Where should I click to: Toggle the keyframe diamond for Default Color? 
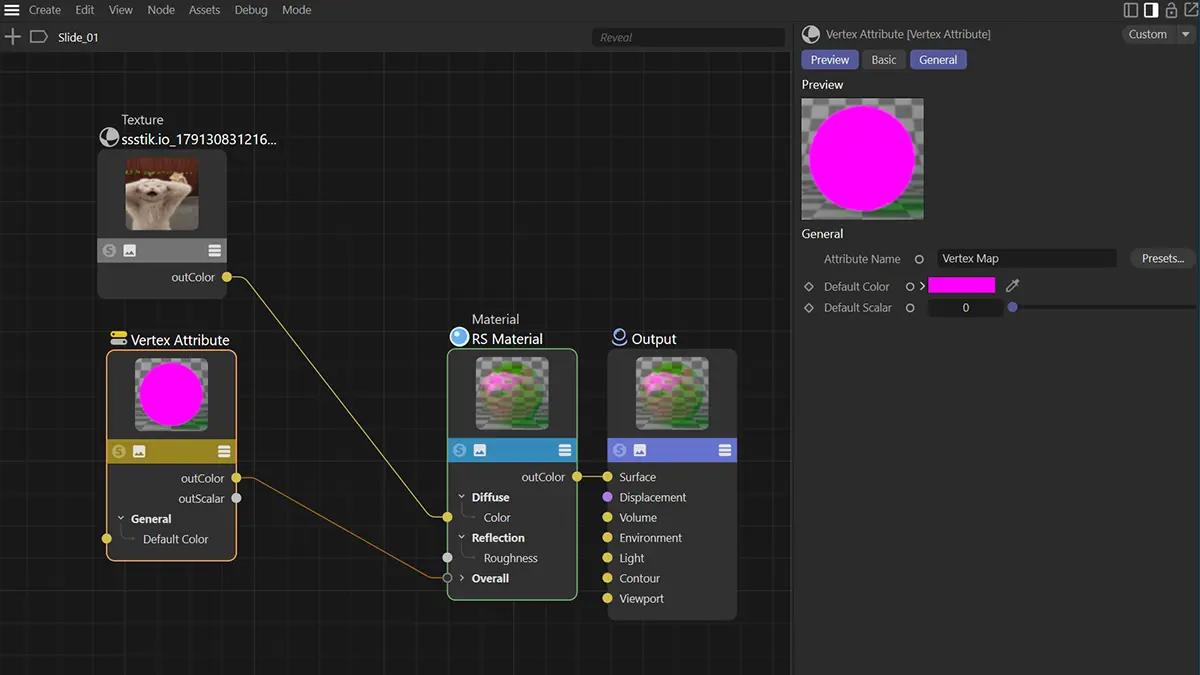coord(809,287)
